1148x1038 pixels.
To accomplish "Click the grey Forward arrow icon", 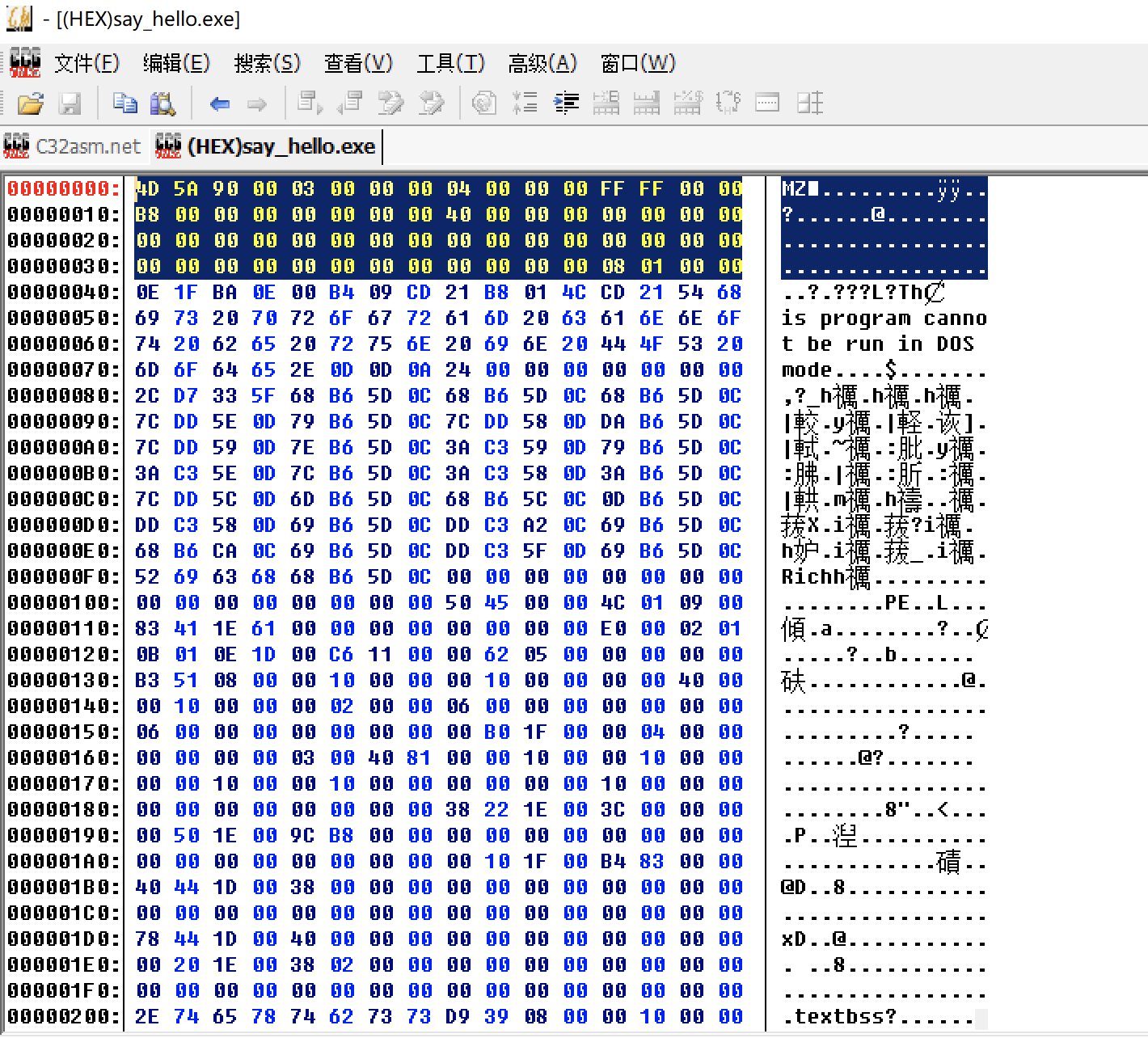I will tap(257, 103).
